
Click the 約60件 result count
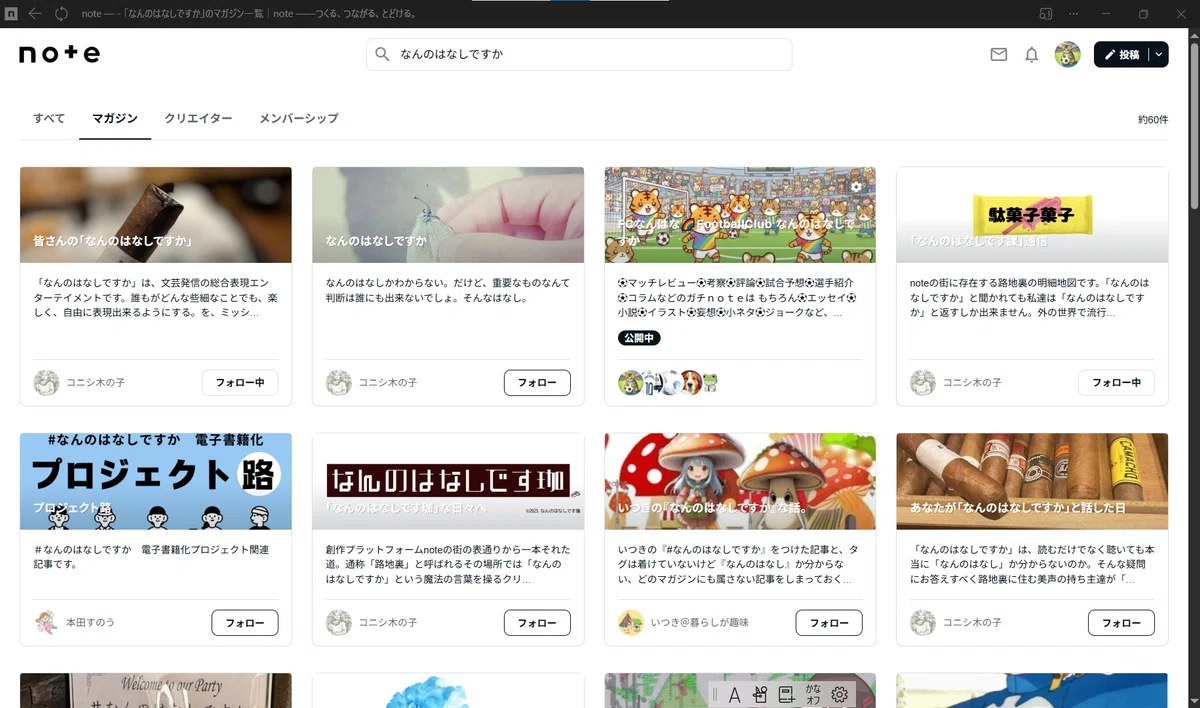pos(1152,119)
